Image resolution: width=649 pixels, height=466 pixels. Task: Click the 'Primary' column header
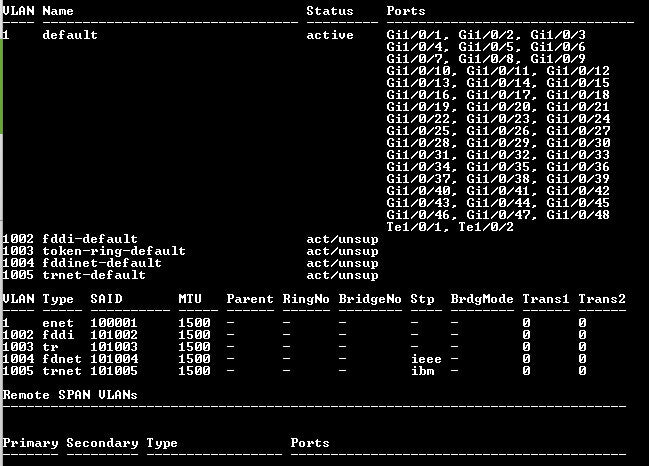[x=30, y=443]
